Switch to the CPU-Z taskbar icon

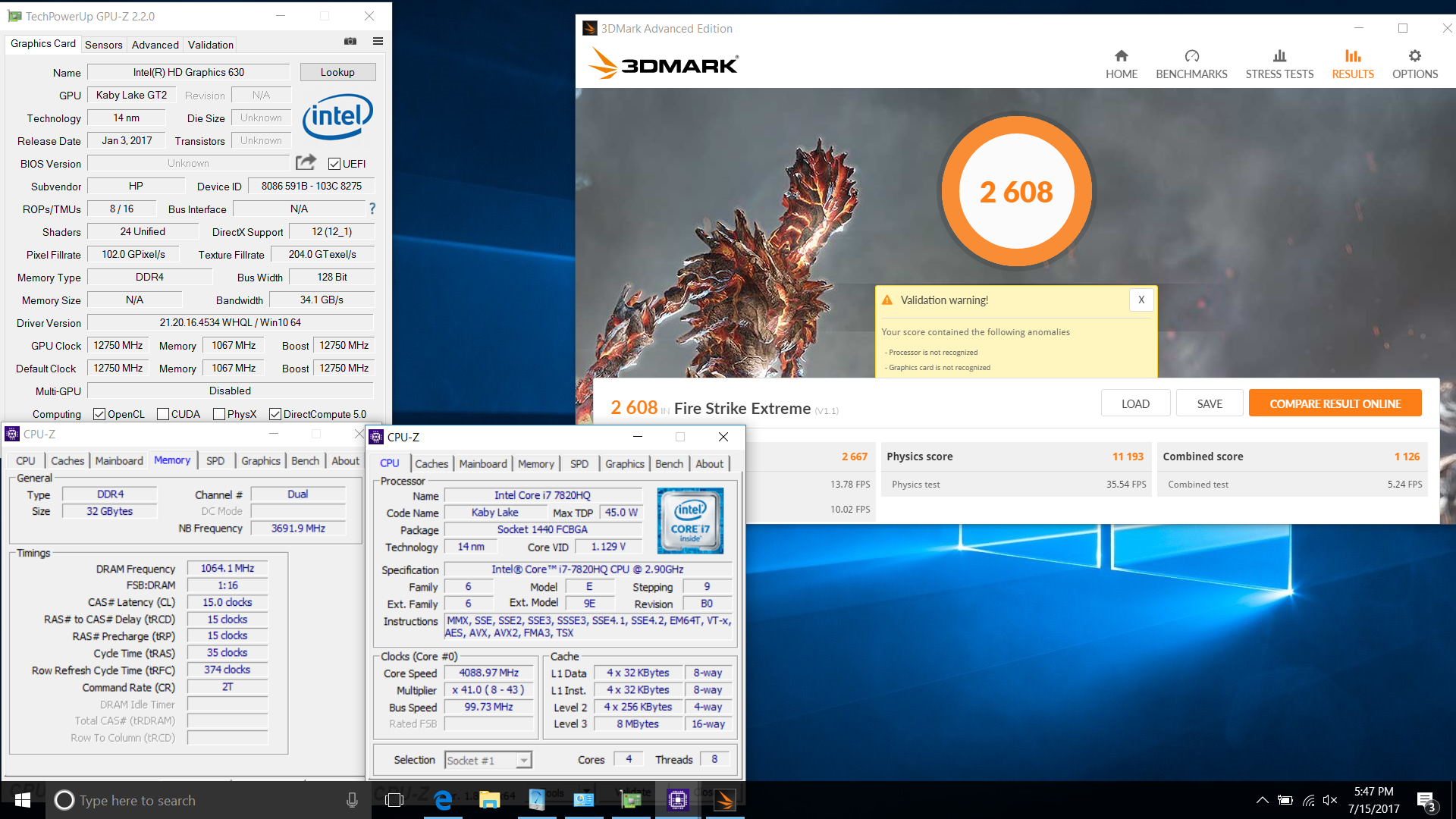click(x=677, y=800)
